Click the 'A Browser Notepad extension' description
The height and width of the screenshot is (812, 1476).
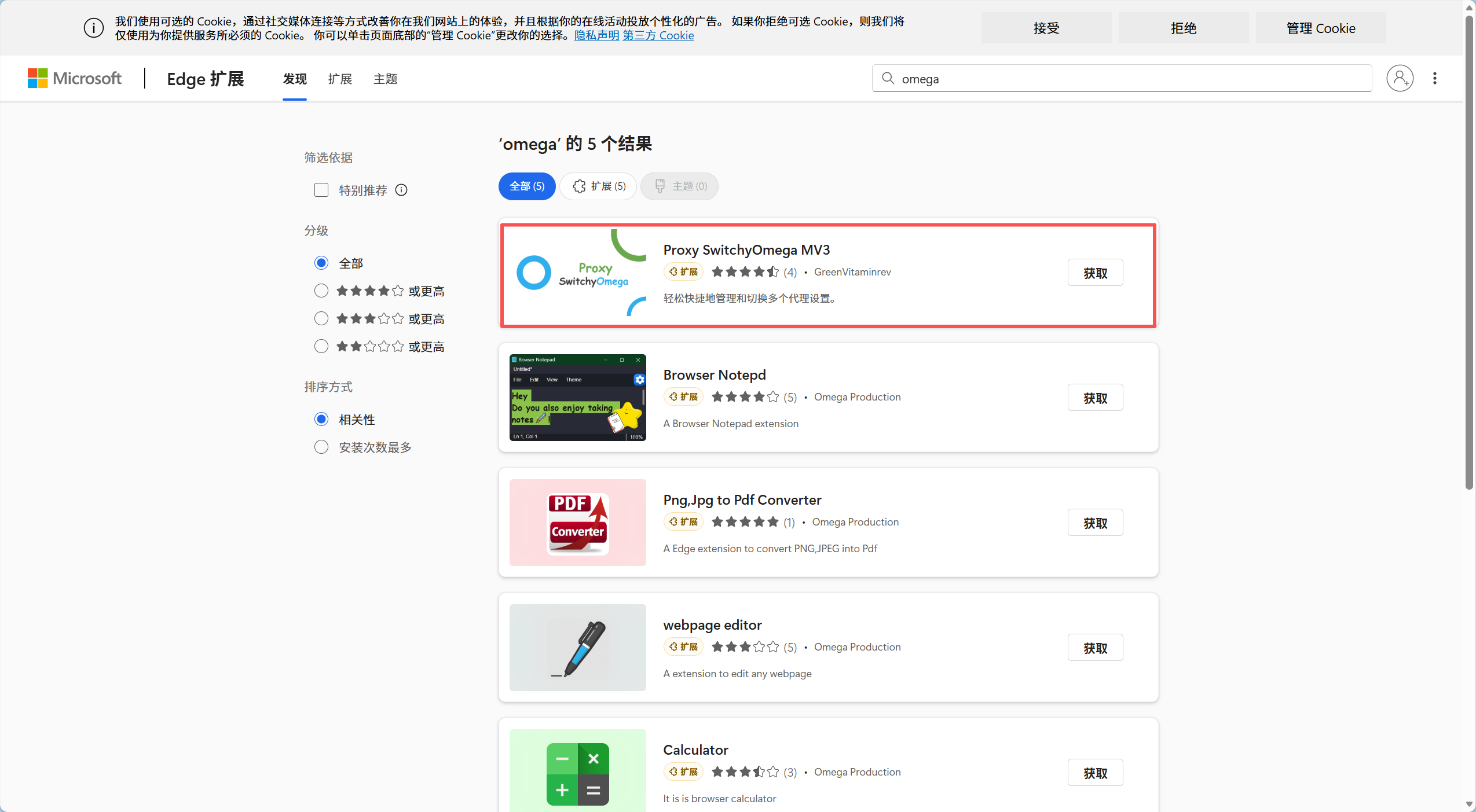[731, 423]
